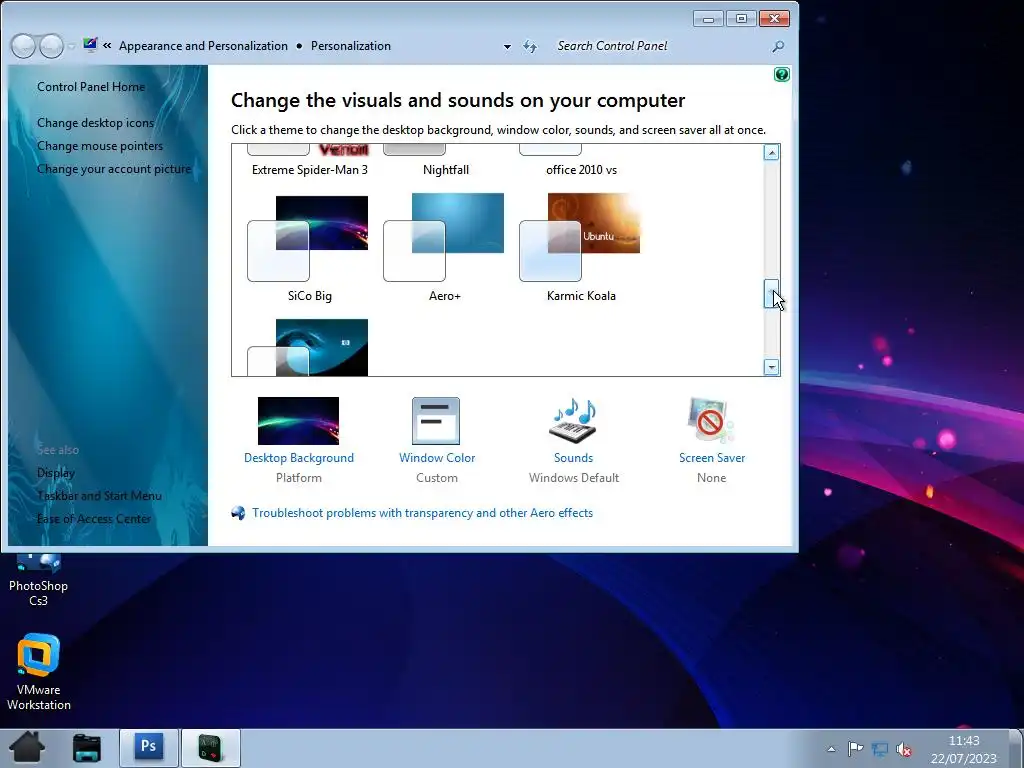Screen dimensions: 1024x768
Task: Go back with the Back arrow button
Action: (x=24, y=46)
